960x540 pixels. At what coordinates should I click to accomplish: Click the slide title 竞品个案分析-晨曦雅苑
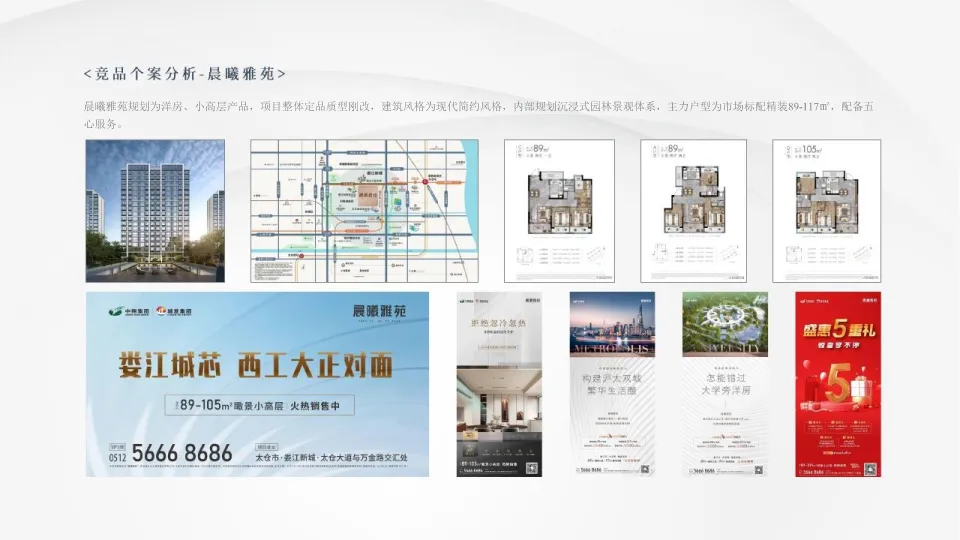coord(184,74)
